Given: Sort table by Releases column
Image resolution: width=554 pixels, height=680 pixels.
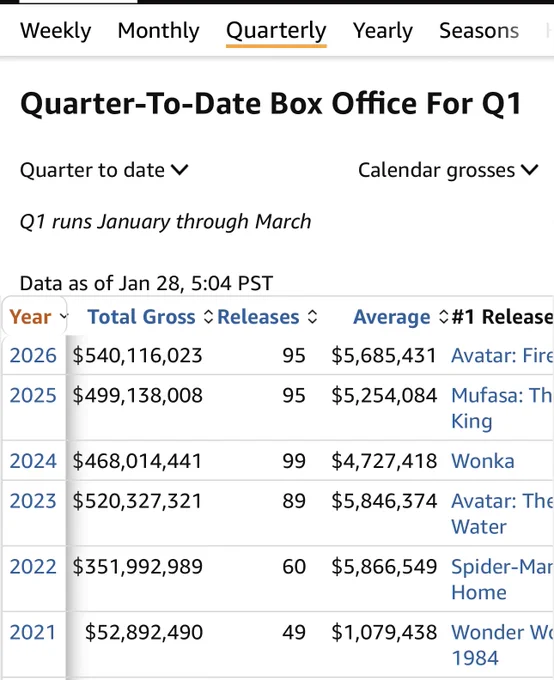Looking at the screenshot, I should pyautogui.click(x=267, y=317).
